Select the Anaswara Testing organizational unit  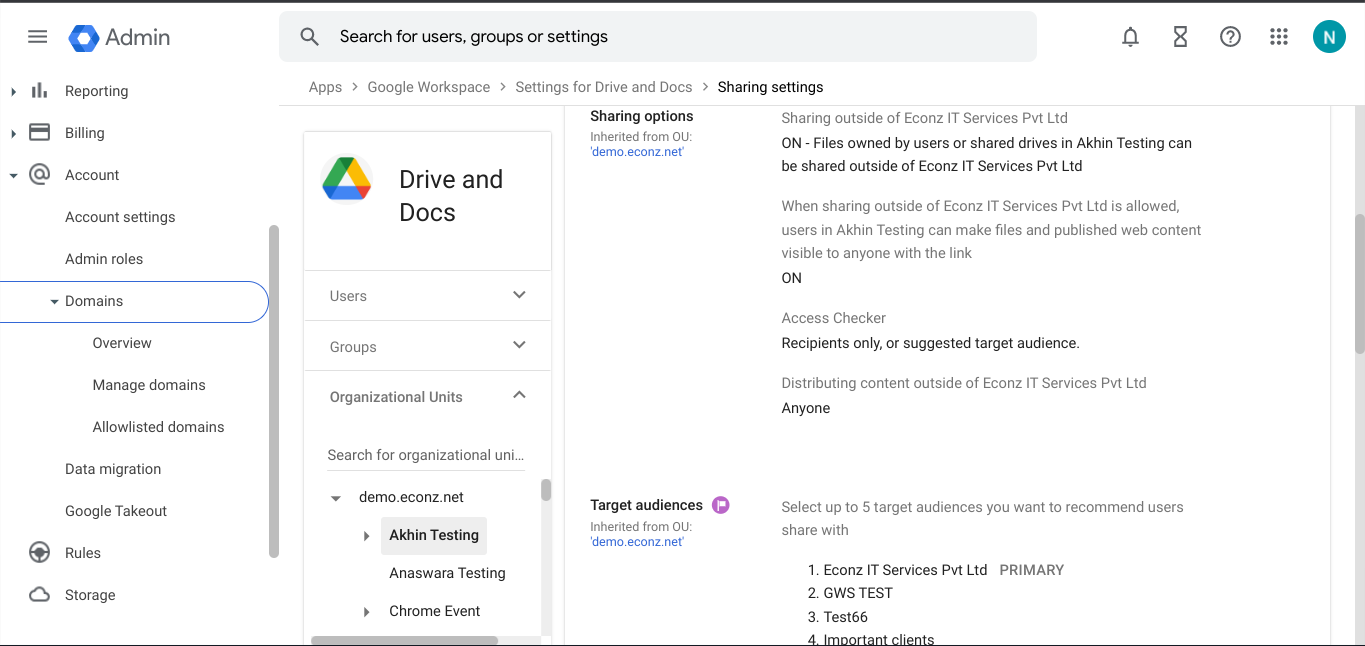447,573
